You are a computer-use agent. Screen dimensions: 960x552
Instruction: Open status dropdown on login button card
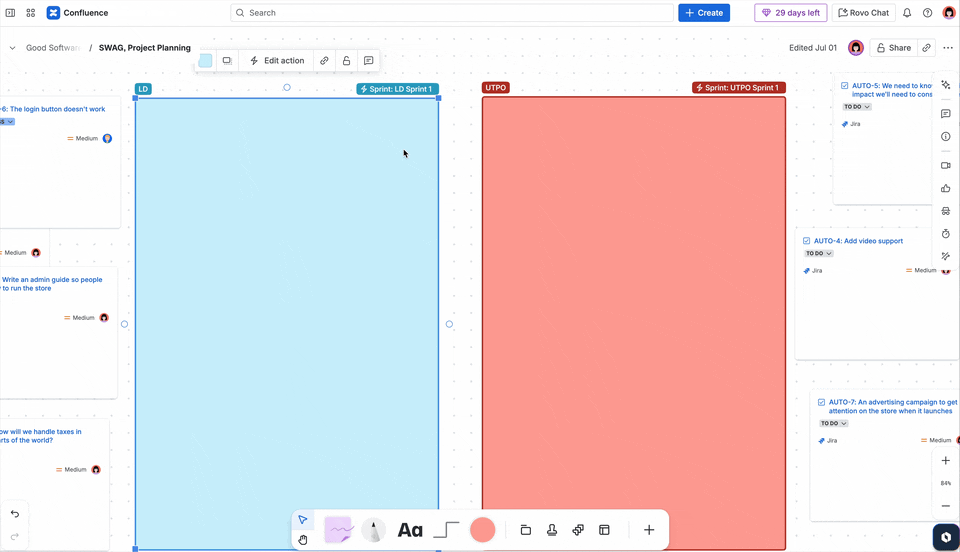[7, 122]
